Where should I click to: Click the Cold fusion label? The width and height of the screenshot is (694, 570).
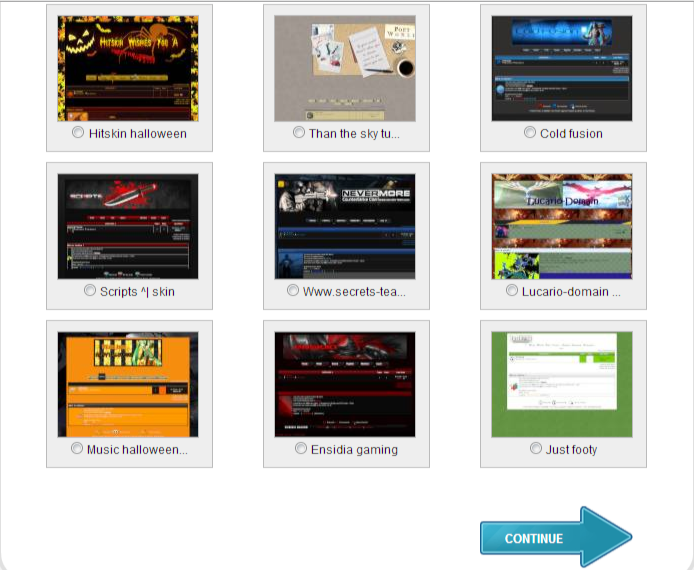pyautogui.click(x=571, y=134)
